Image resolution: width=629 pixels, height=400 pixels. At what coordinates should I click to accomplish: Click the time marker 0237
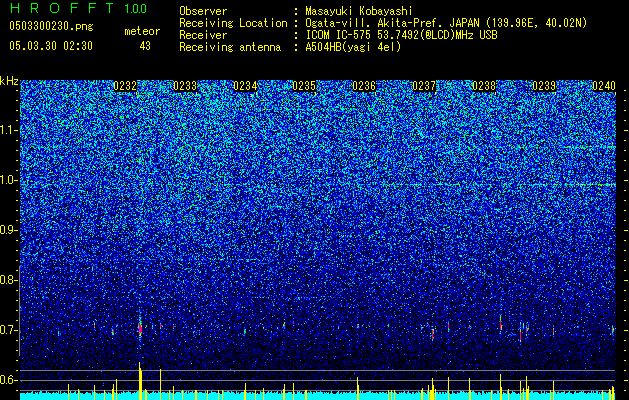[424, 86]
